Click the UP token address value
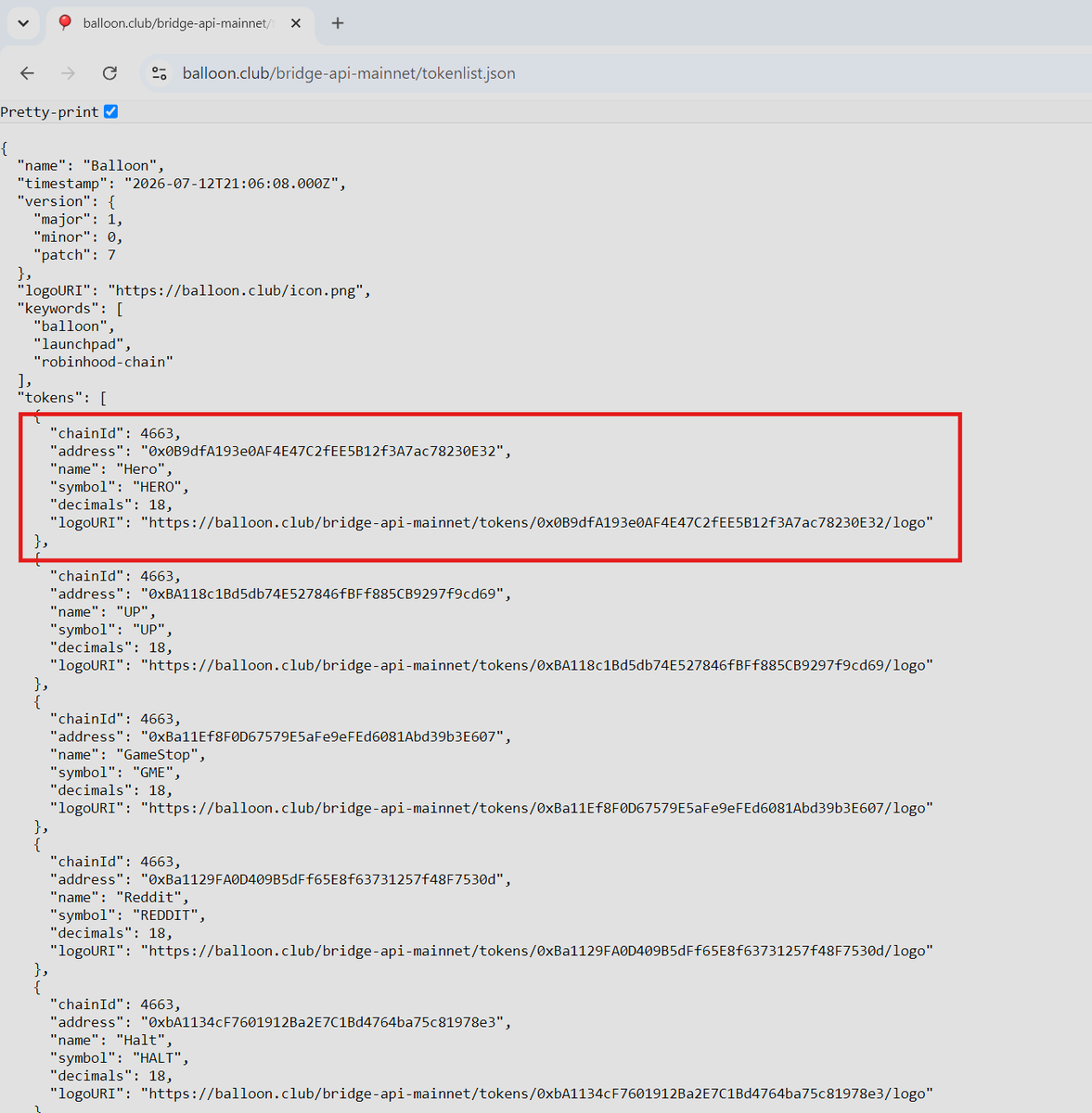Image resolution: width=1092 pixels, height=1113 pixels. (322, 595)
